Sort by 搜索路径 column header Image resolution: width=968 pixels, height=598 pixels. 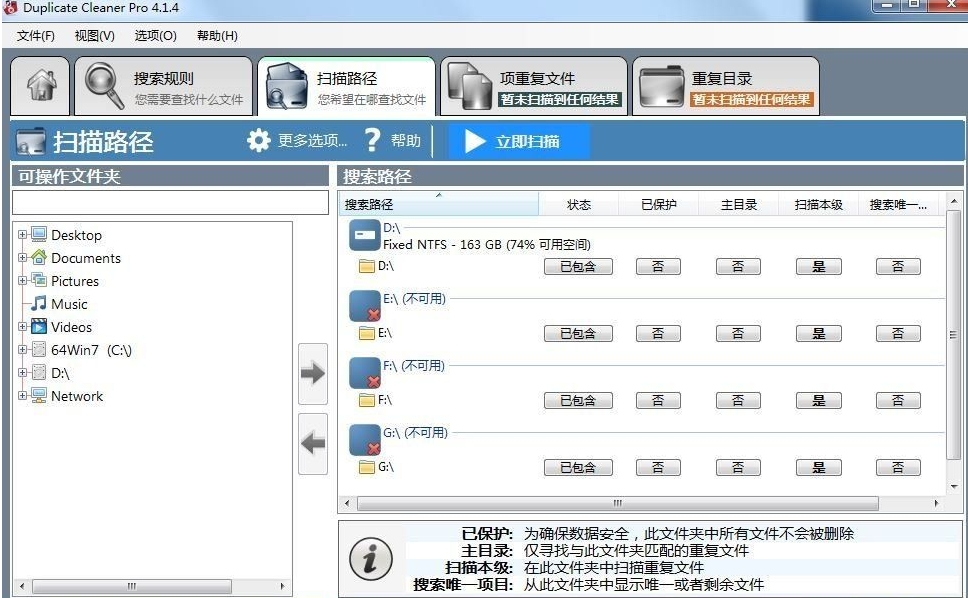438,204
